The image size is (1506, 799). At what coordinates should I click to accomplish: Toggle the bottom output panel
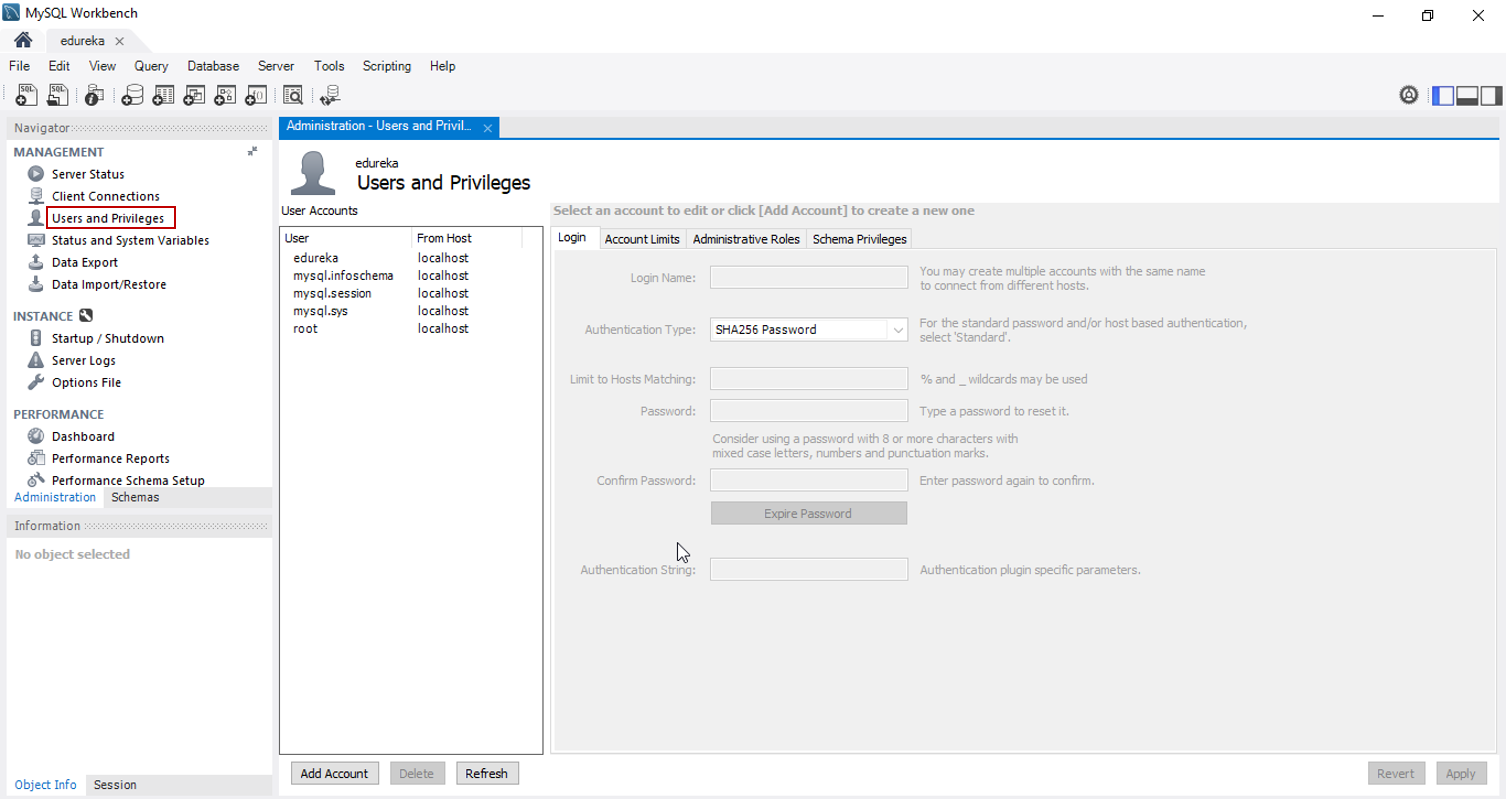point(1467,95)
